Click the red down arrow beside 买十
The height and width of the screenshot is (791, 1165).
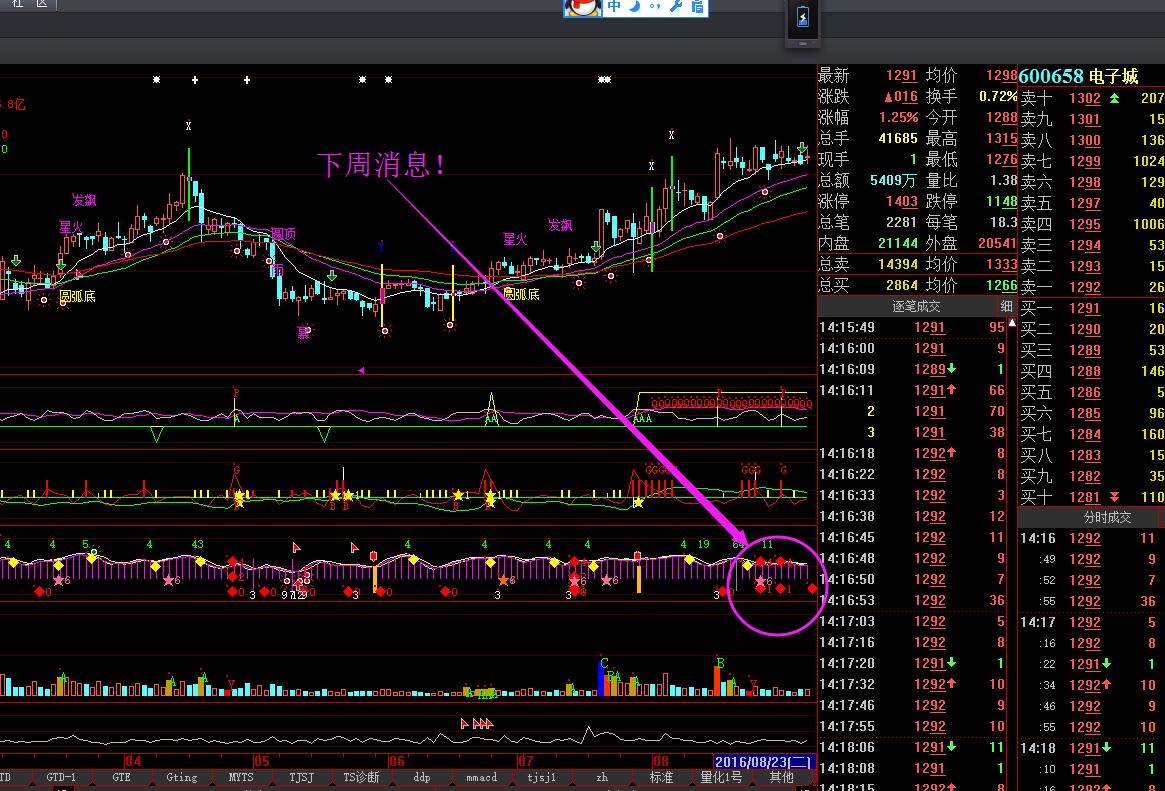click(1114, 497)
